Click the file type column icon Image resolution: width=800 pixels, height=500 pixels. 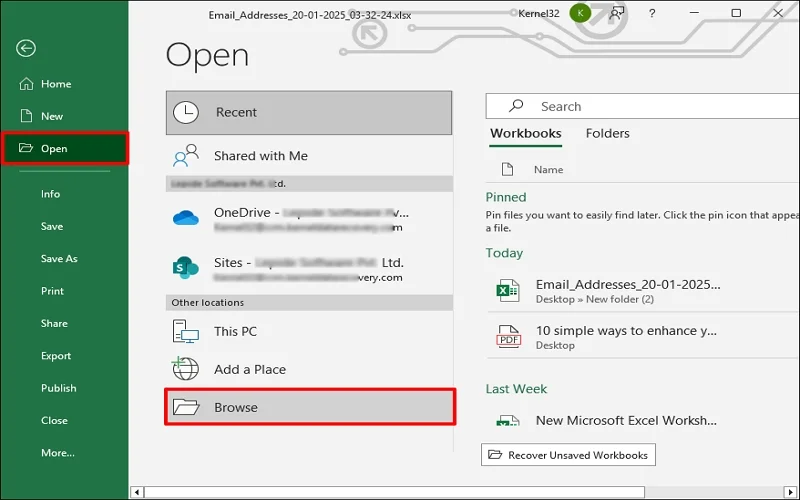[507, 169]
